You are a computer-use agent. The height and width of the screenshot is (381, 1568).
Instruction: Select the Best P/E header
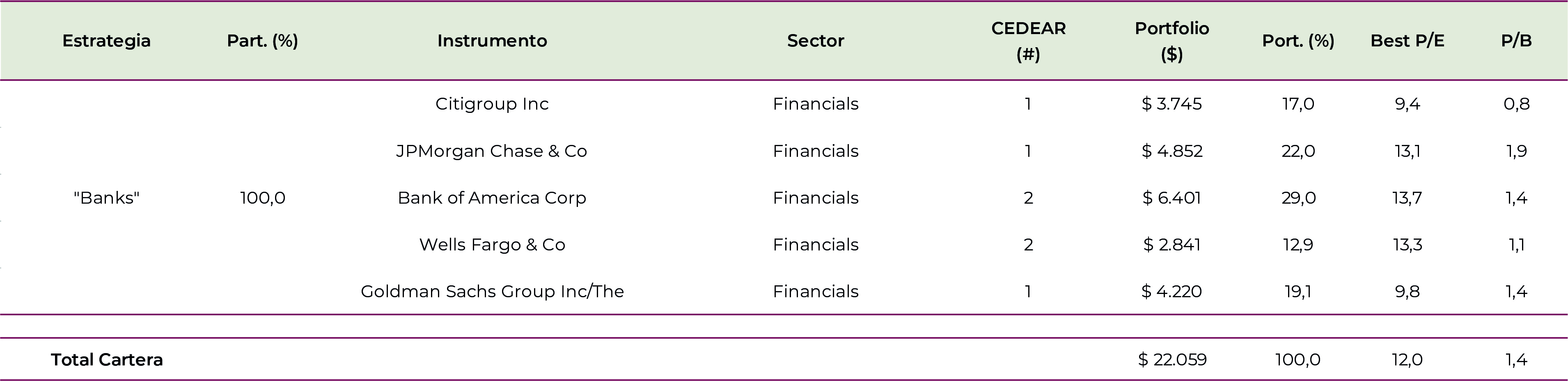pos(1408,41)
